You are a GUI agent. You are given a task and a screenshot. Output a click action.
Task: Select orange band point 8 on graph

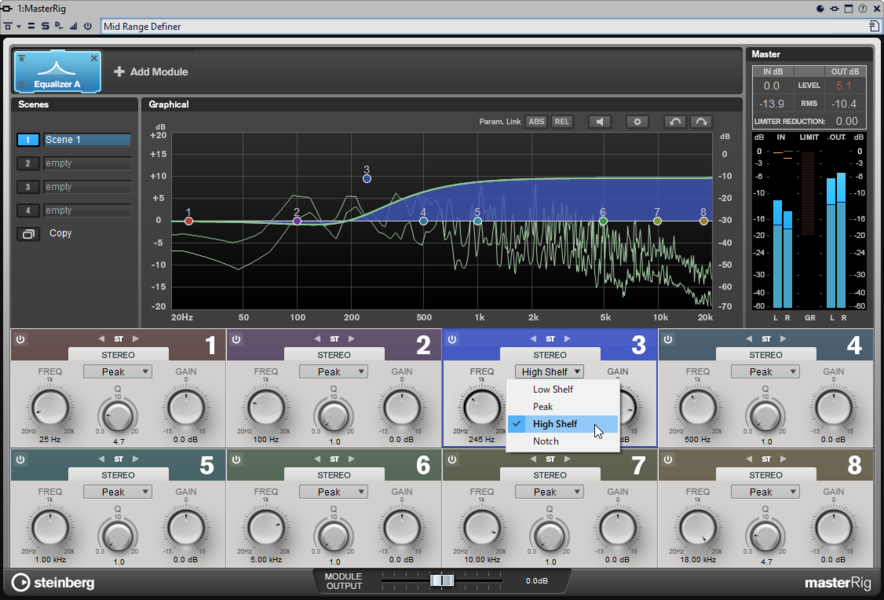click(704, 221)
